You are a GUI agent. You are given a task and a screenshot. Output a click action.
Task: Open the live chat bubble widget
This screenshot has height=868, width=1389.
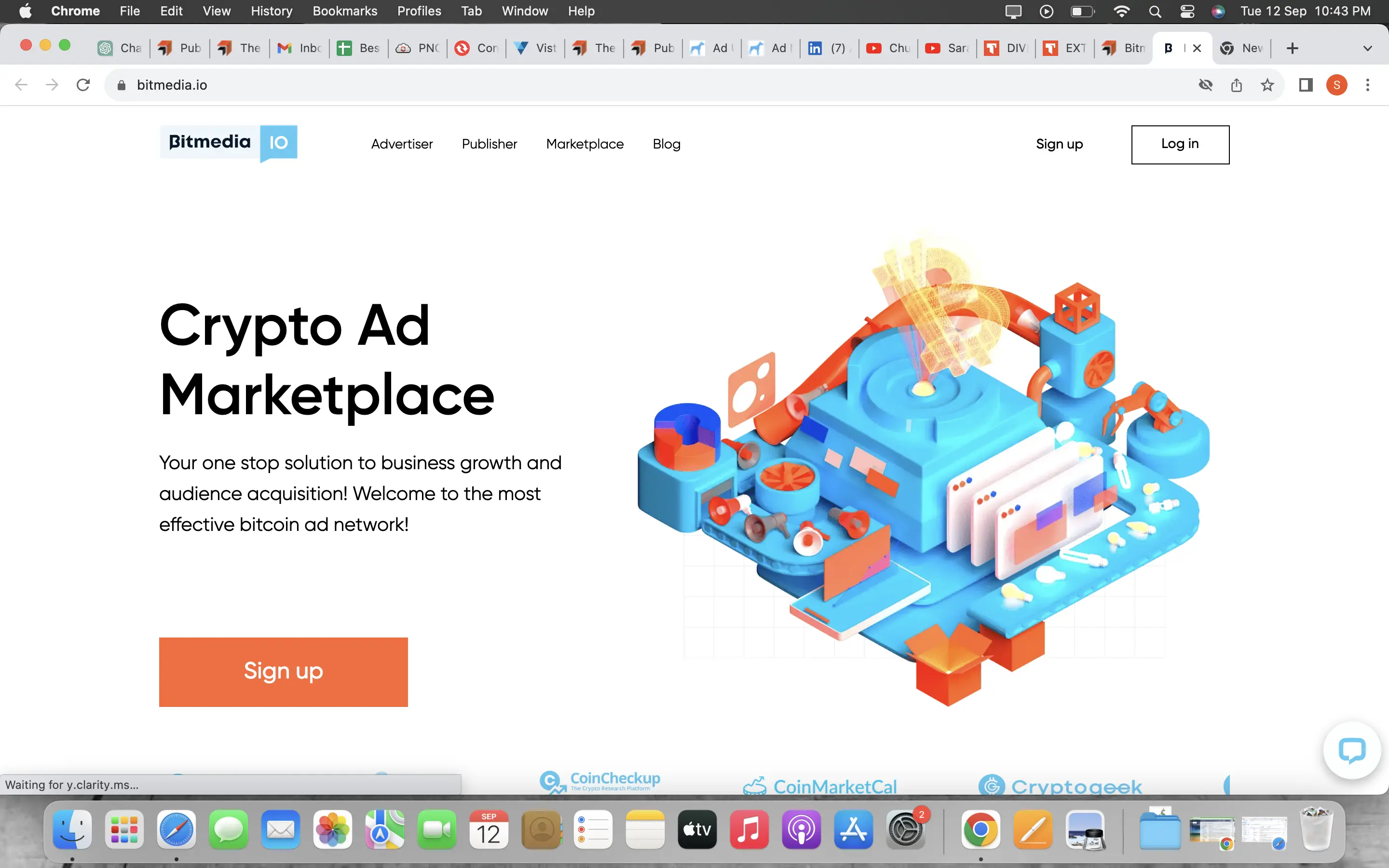1351,750
